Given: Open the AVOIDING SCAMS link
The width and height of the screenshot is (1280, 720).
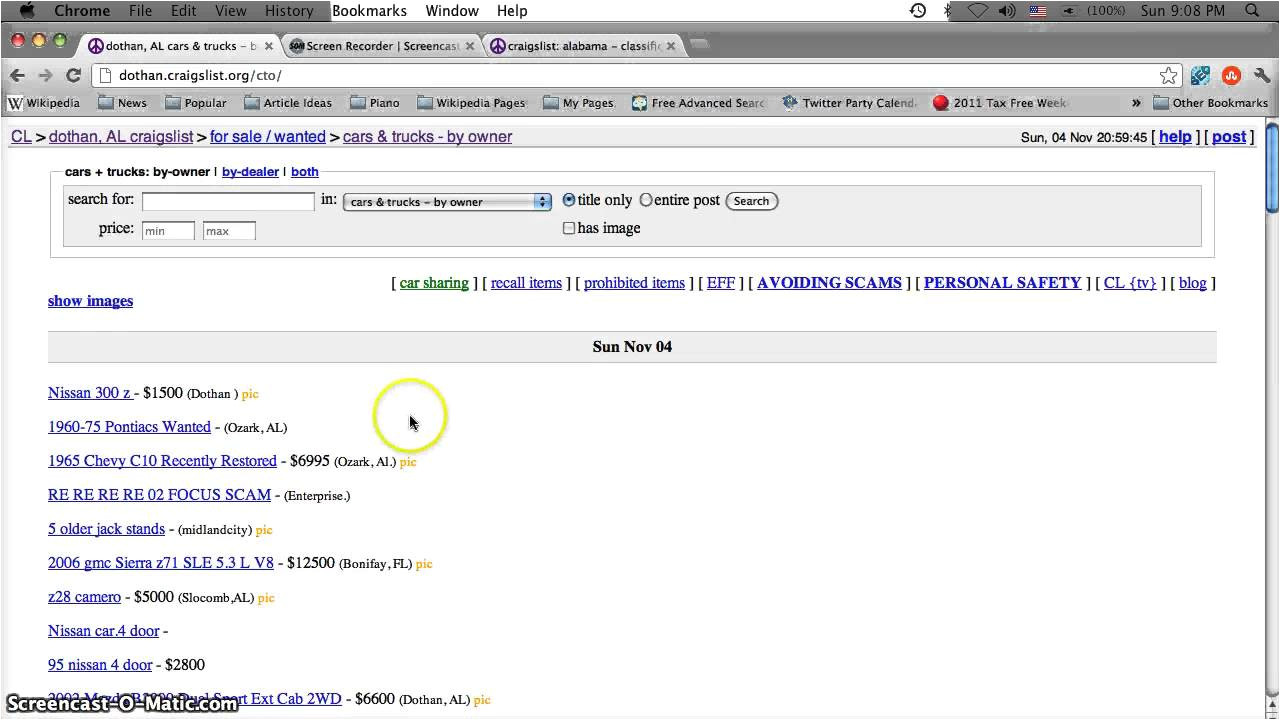Looking at the screenshot, I should click(829, 283).
